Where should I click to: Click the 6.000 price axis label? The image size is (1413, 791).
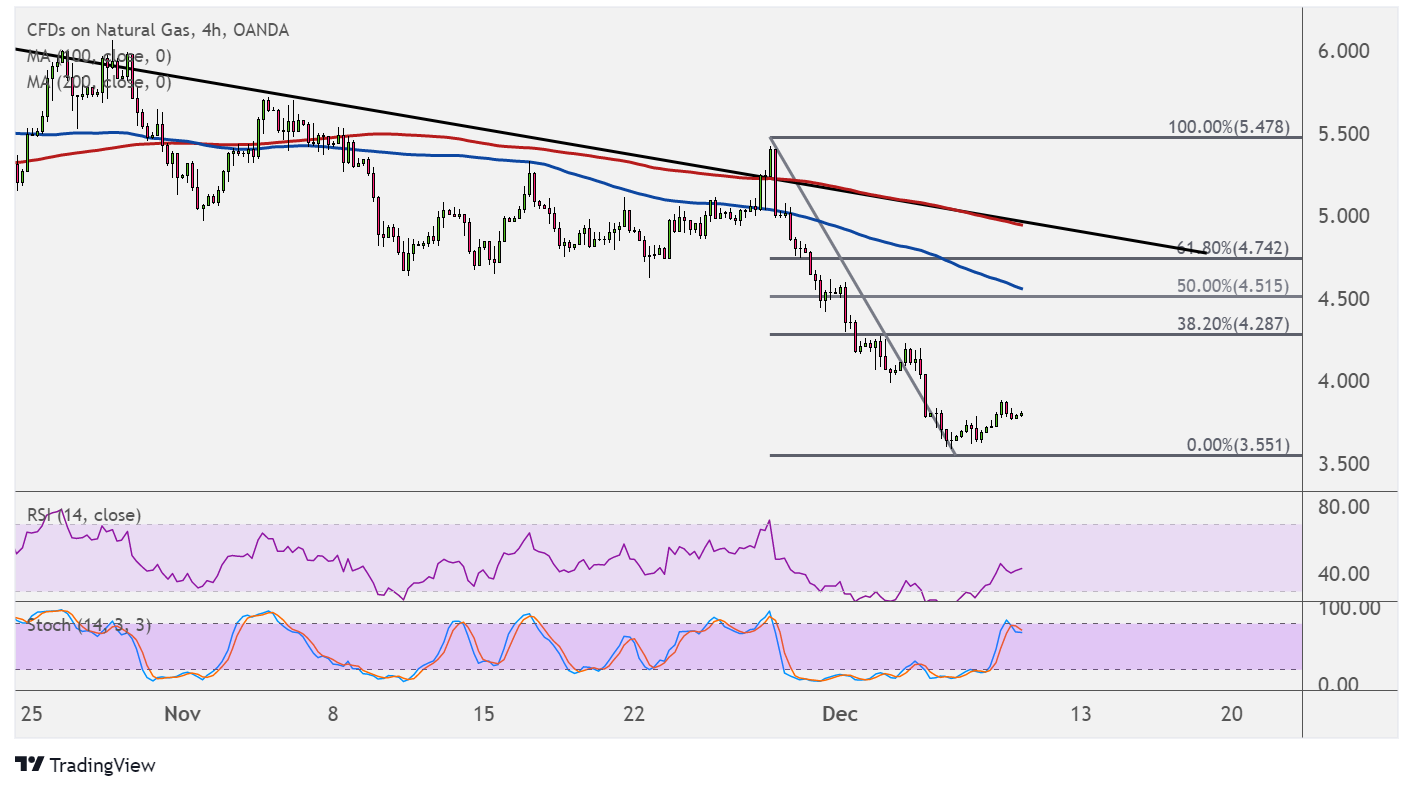(x=1343, y=51)
